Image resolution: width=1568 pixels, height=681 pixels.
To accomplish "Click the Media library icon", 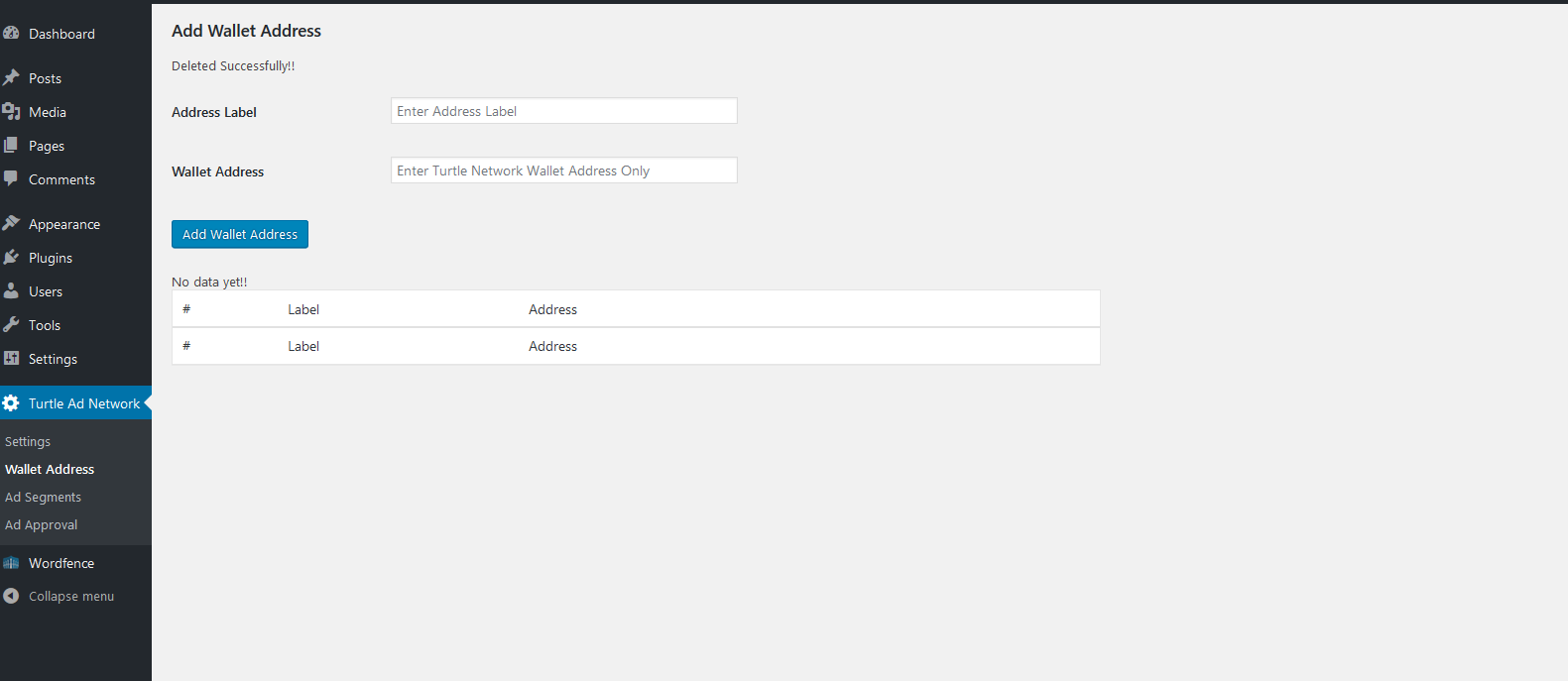I will [x=11, y=111].
